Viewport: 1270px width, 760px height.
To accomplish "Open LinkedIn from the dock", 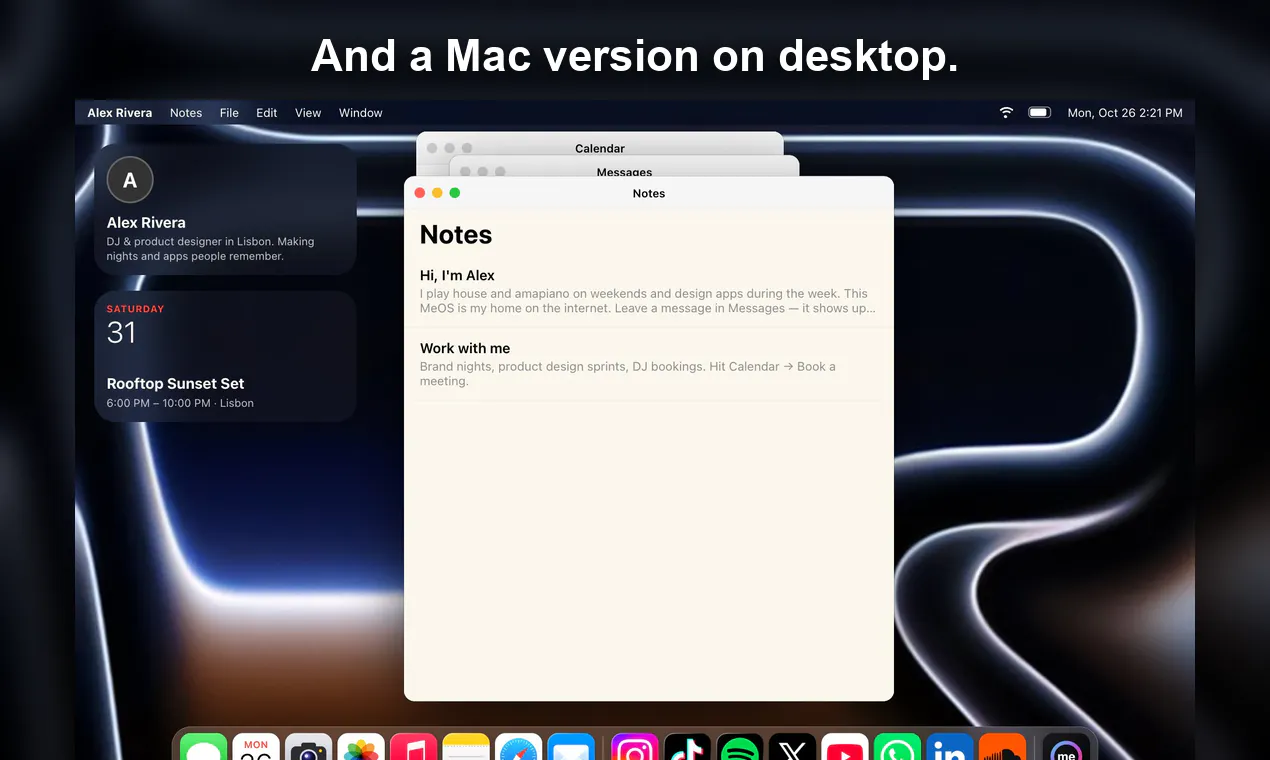I will tap(950, 747).
